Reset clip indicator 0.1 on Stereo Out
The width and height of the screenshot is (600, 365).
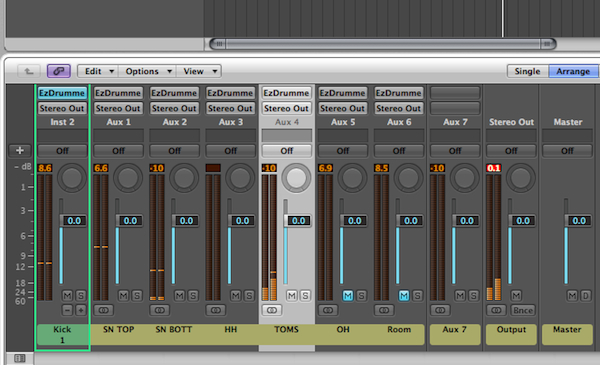[x=494, y=168]
